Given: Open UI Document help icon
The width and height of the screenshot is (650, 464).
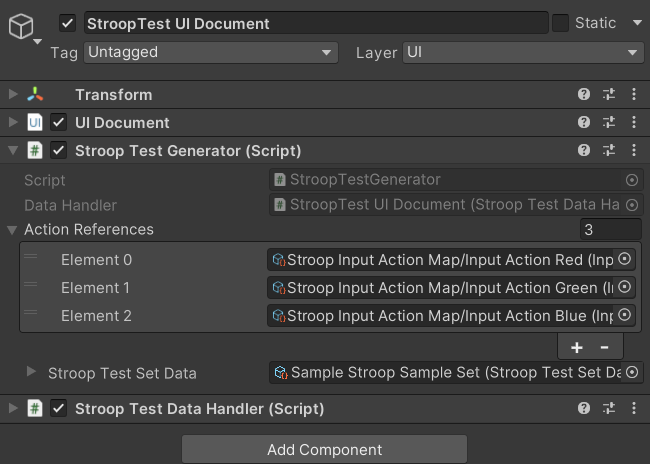Looking at the screenshot, I should point(584,122).
